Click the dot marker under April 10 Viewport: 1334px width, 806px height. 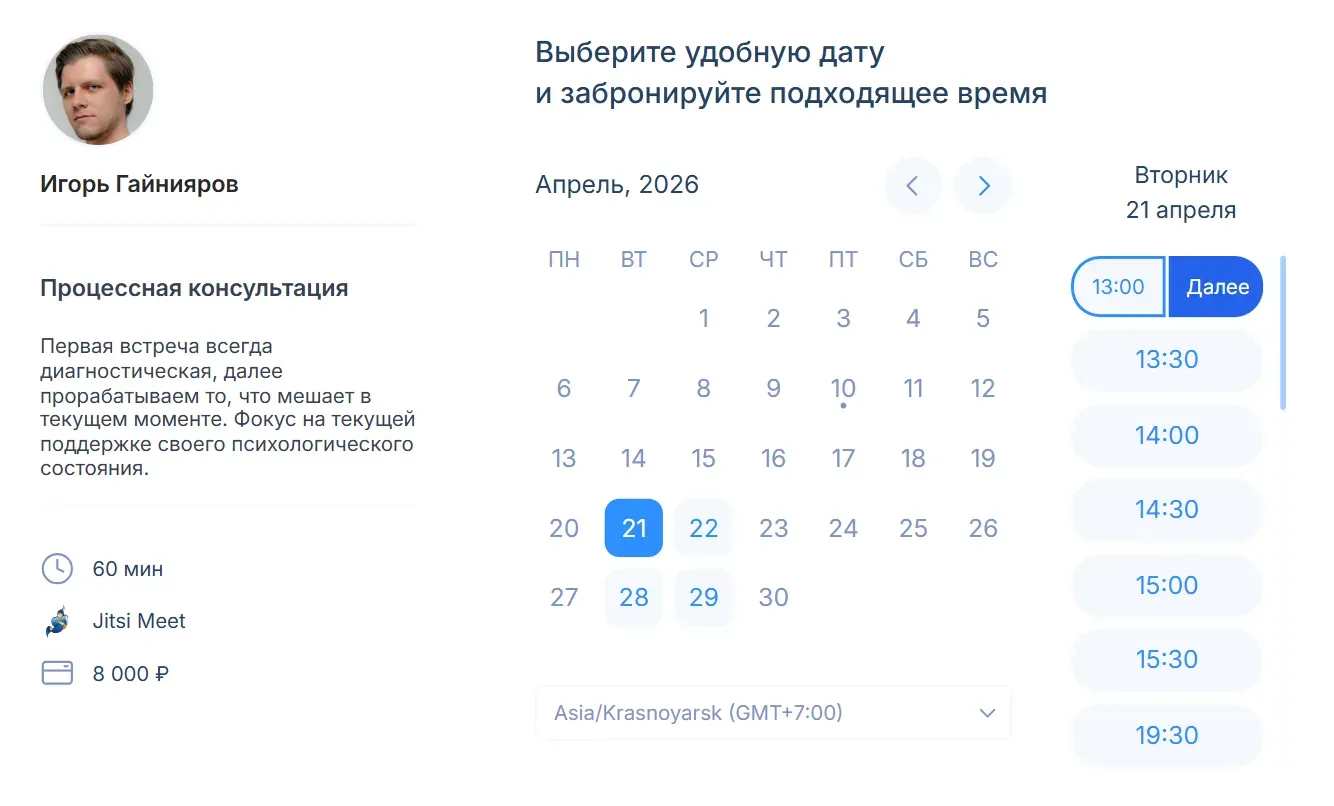pyautogui.click(x=843, y=405)
